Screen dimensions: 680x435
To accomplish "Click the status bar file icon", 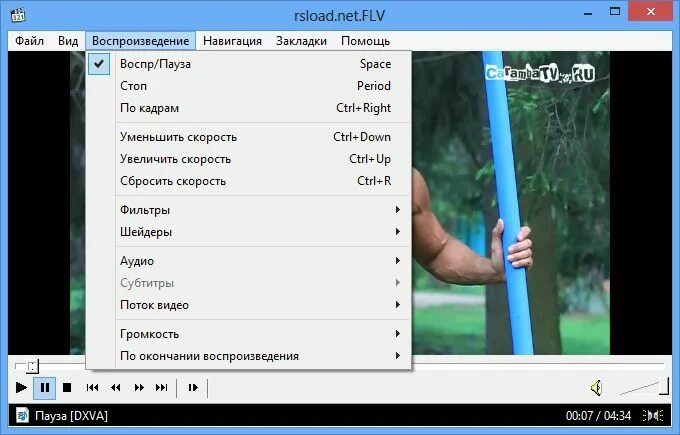I will click(22, 415).
